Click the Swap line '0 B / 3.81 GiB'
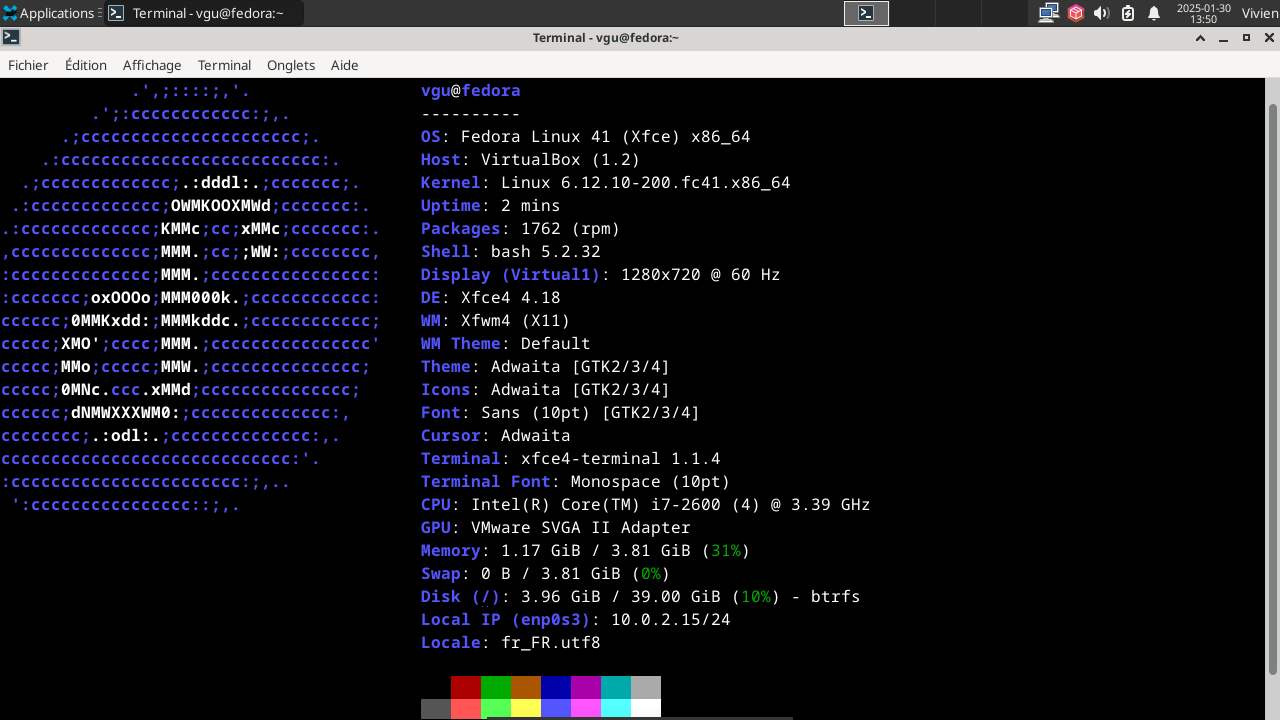Screen dimensions: 1280x720 [x=546, y=573]
